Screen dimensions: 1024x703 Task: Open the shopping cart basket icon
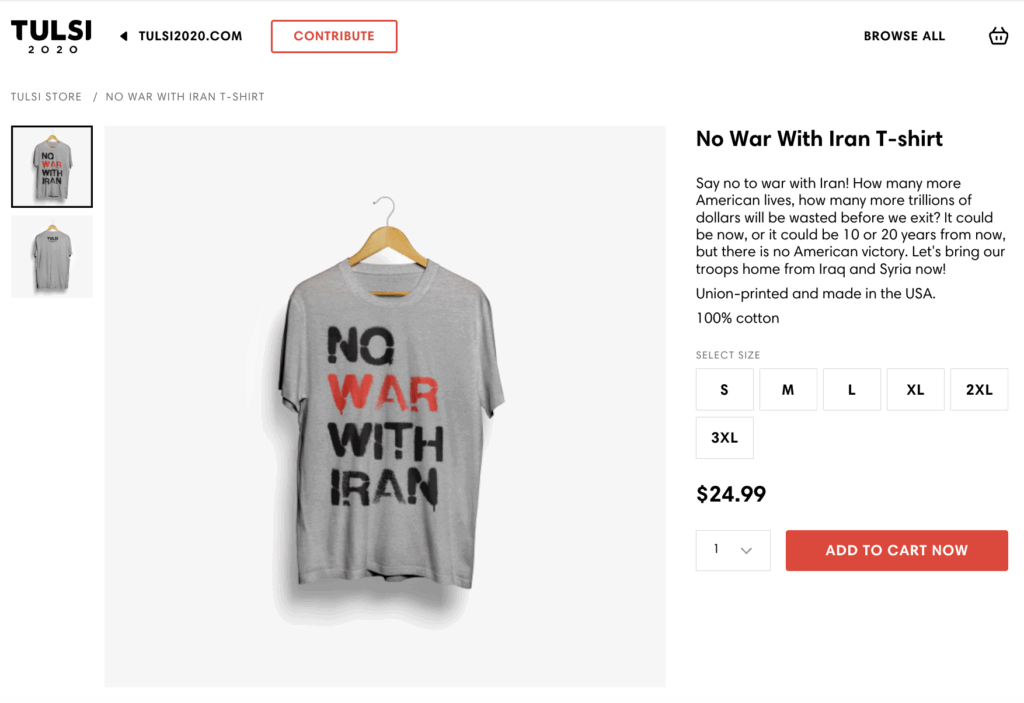click(x=998, y=36)
